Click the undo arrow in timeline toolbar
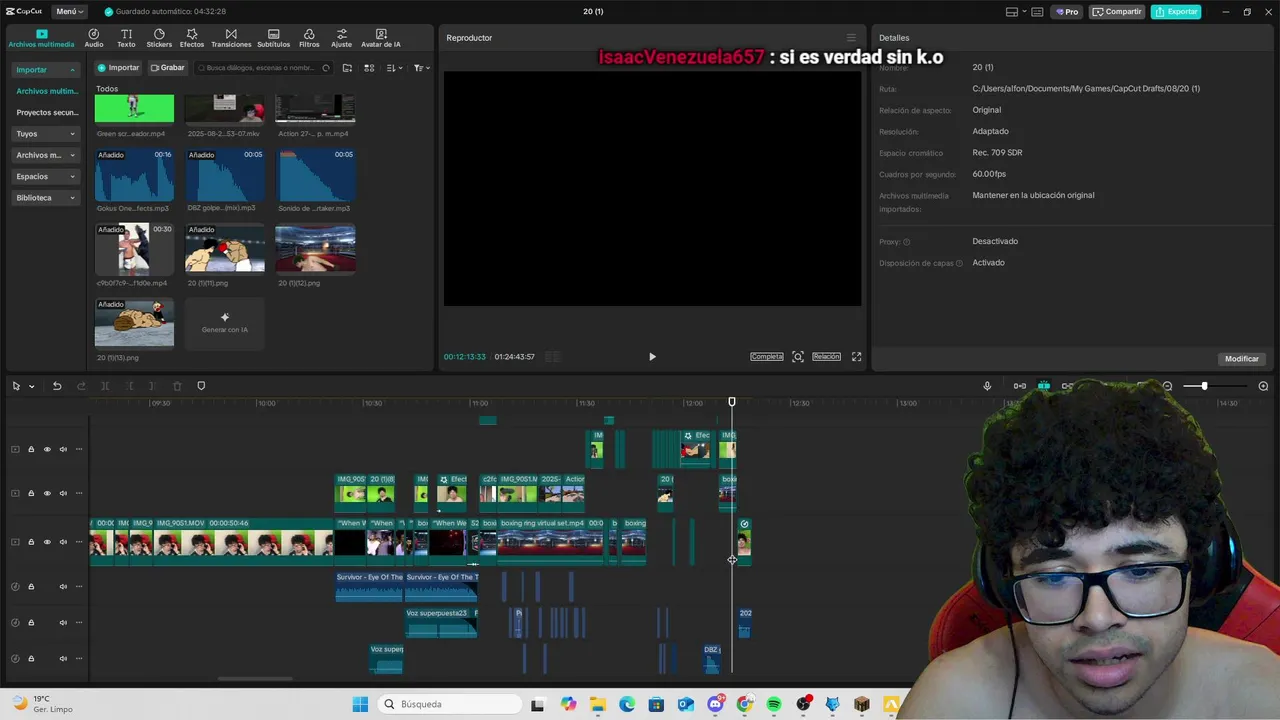Viewport: 1280px width, 720px height. 57,386
